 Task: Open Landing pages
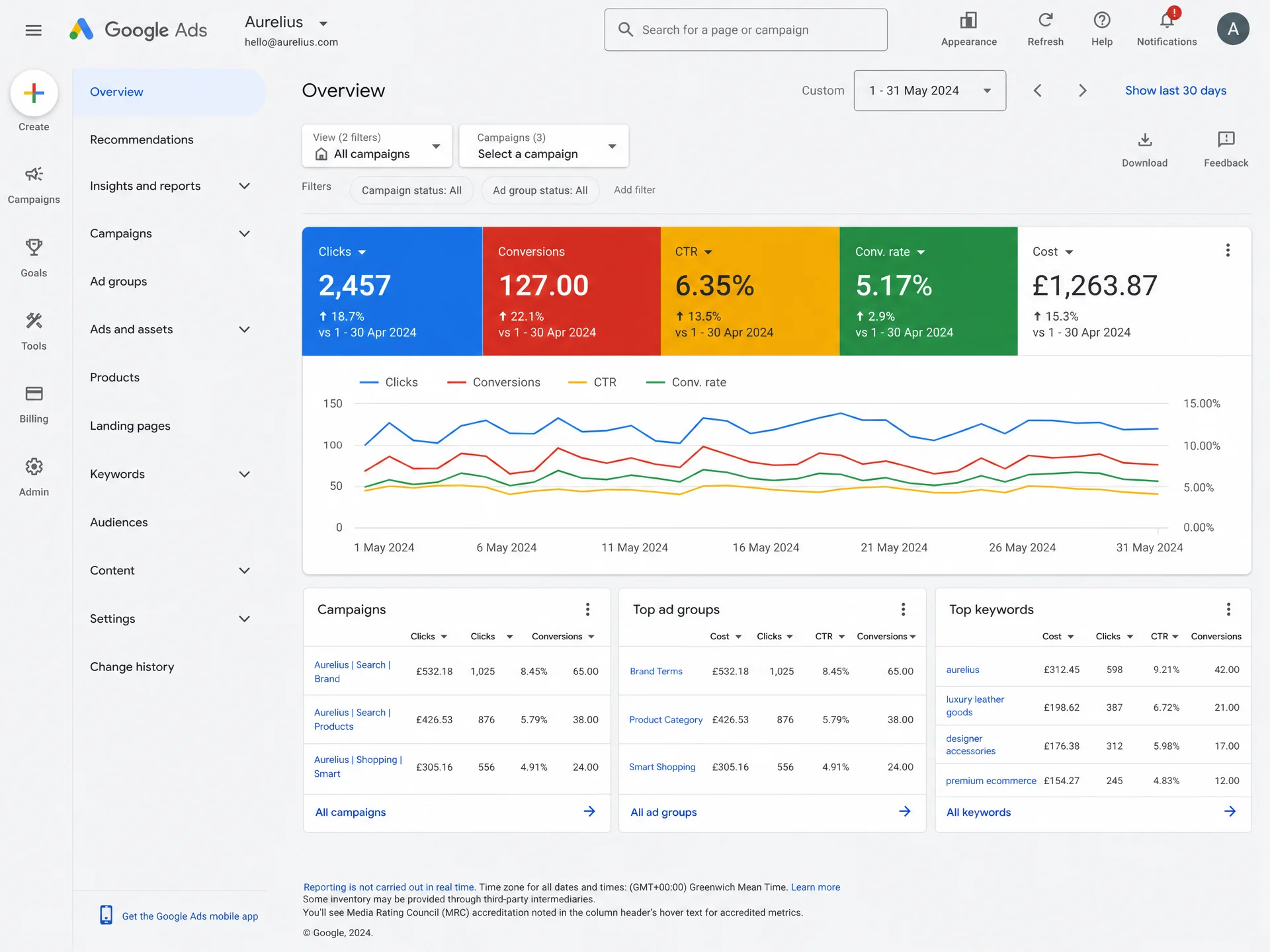(130, 426)
